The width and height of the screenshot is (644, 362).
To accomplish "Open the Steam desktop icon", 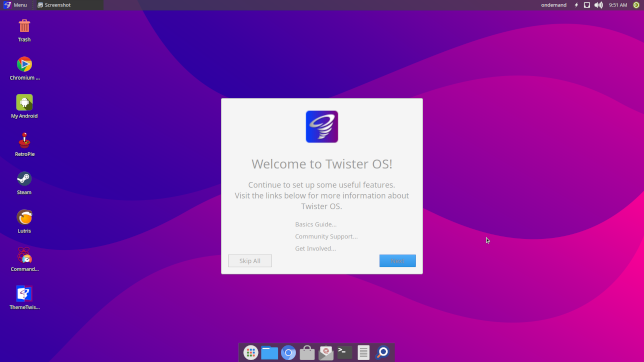I will pos(24,179).
